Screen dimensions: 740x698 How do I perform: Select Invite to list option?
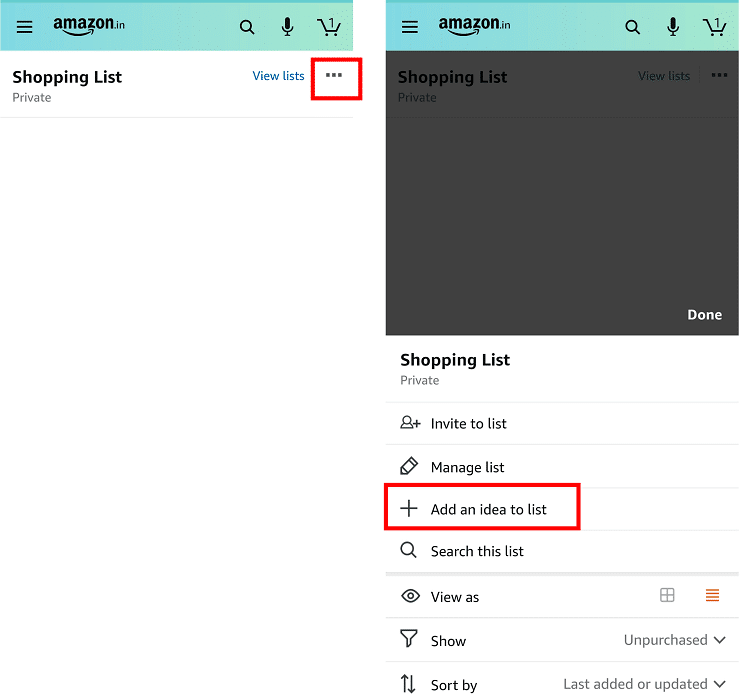pos(562,423)
